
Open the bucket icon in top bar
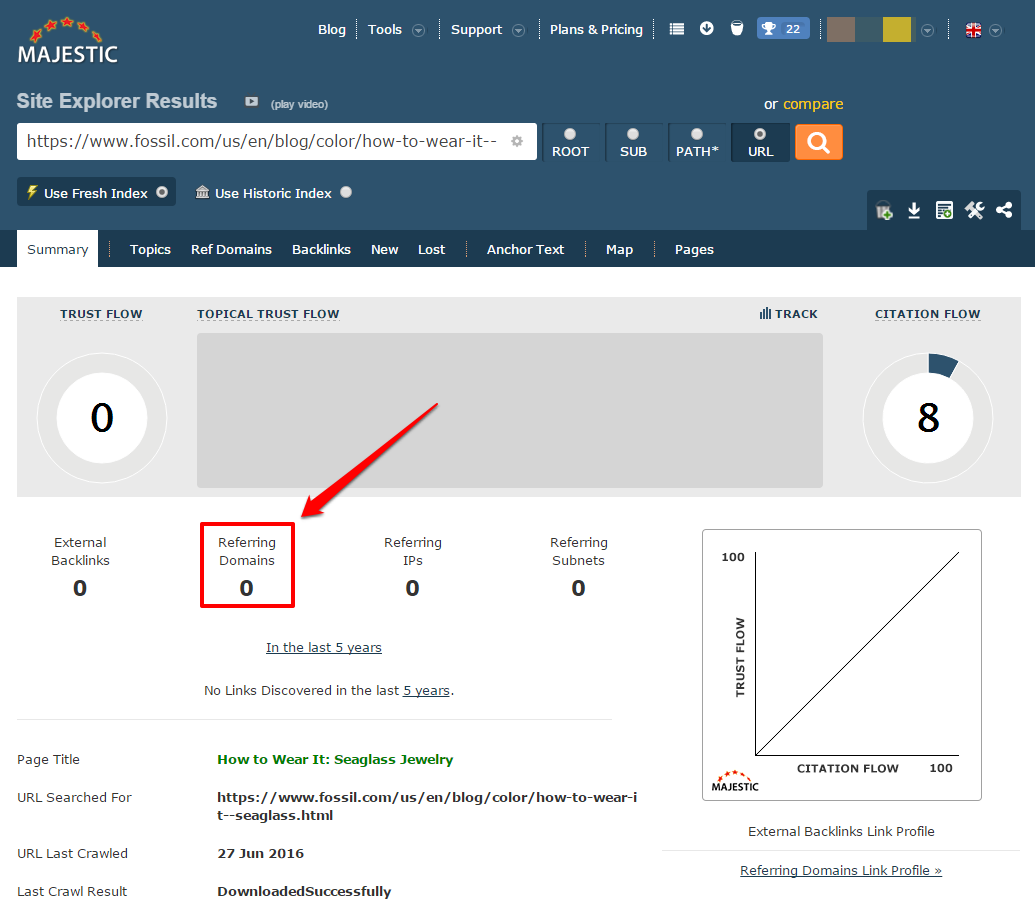click(x=737, y=28)
